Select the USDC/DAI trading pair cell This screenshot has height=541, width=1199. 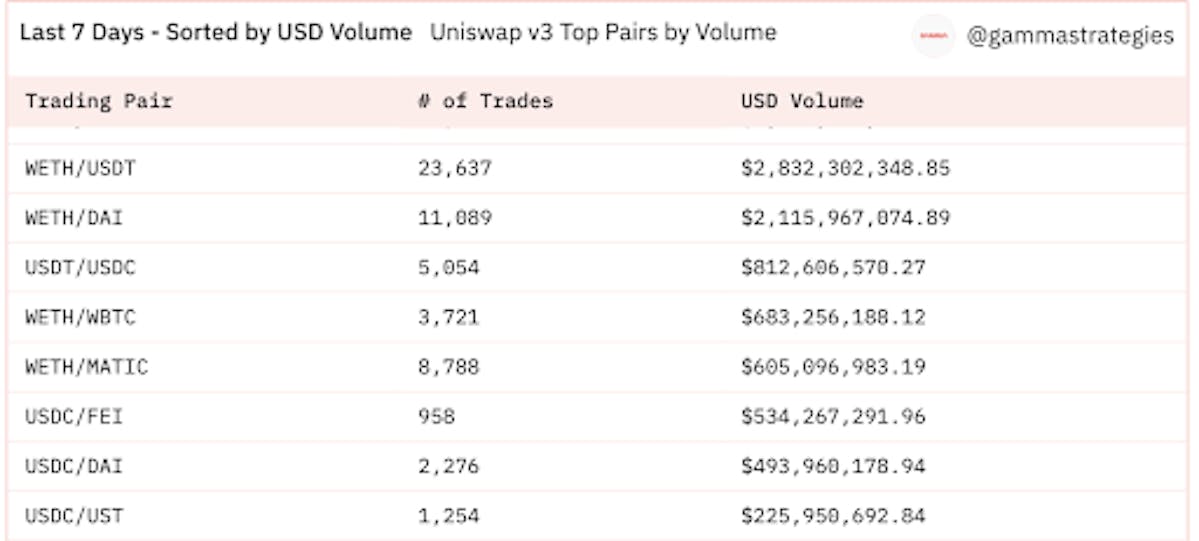click(x=74, y=466)
